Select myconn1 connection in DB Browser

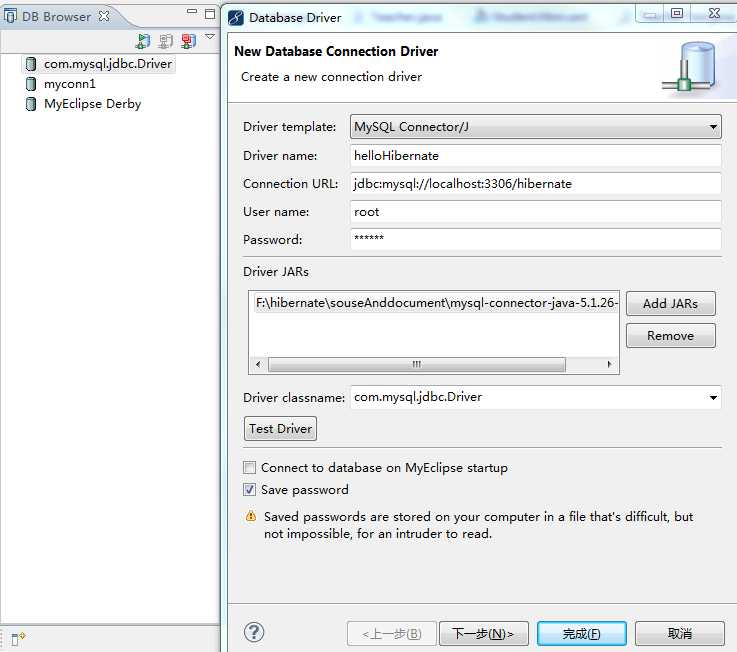[x=70, y=84]
